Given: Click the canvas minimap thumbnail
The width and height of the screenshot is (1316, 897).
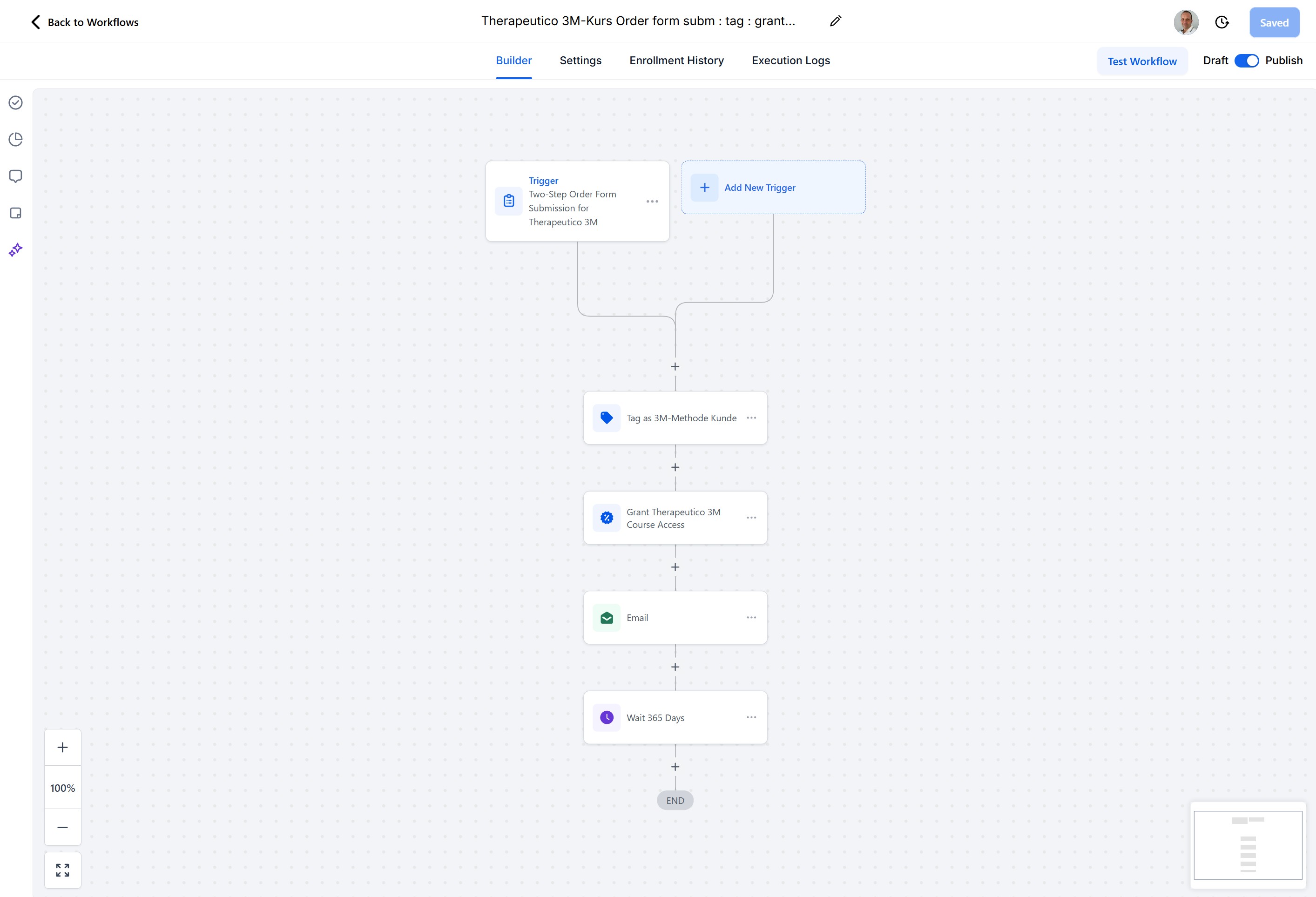Looking at the screenshot, I should pyautogui.click(x=1248, y=845).
